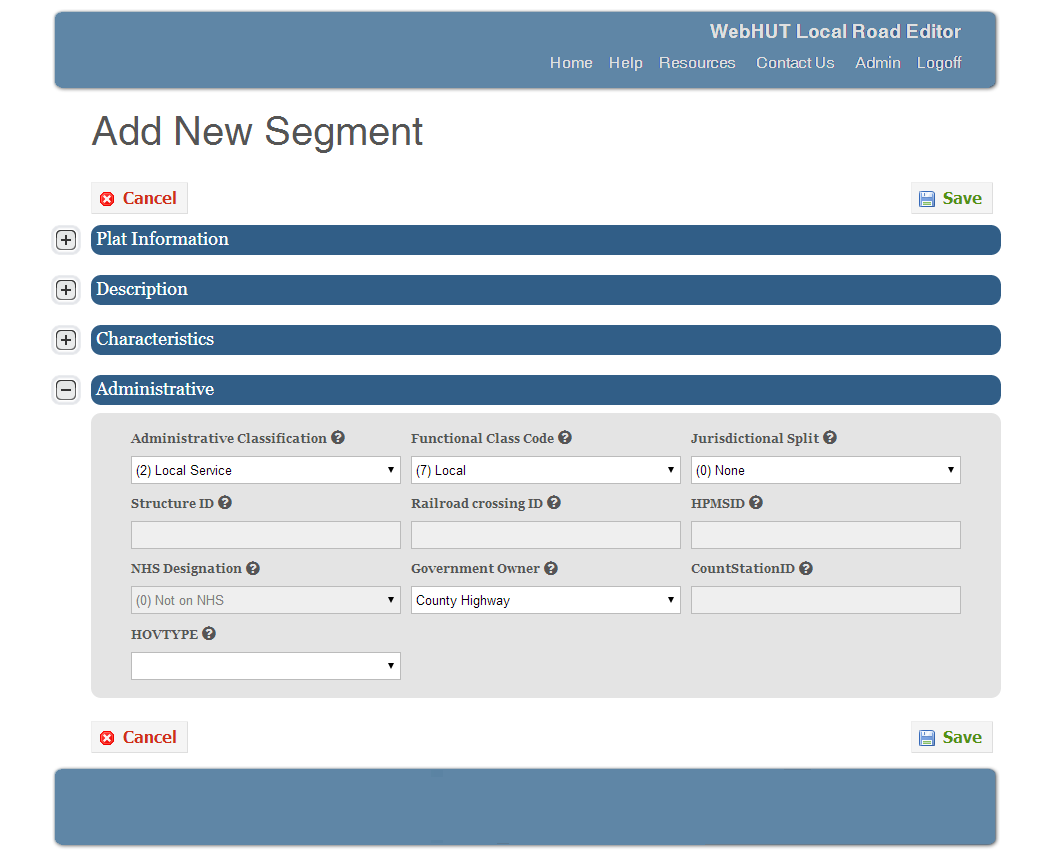Expand the Characteristics section
Image resolution: width=1051 pixels, height=867 pixels.
pyautogui.click(x=66, y=340)
